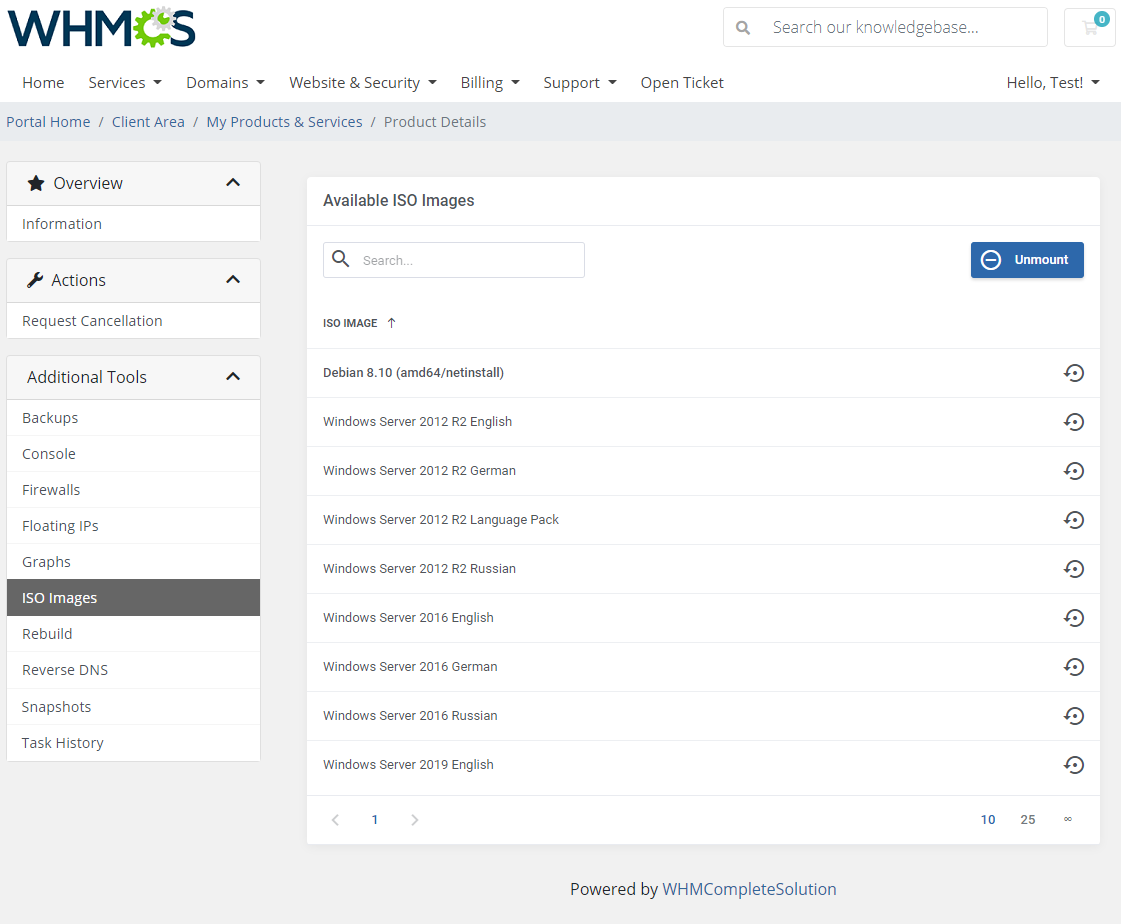Sort by ISO Image column arrow

[x=391, y=323]
